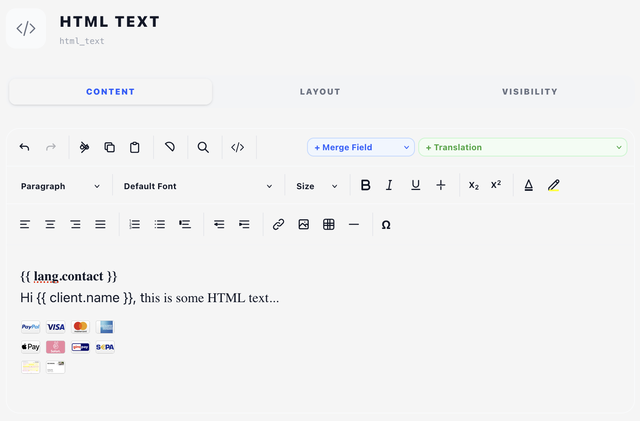The width and height of the screenshot is (640, 421).
Task: Open the Merge Field dropdown
Action: [361, 147]
